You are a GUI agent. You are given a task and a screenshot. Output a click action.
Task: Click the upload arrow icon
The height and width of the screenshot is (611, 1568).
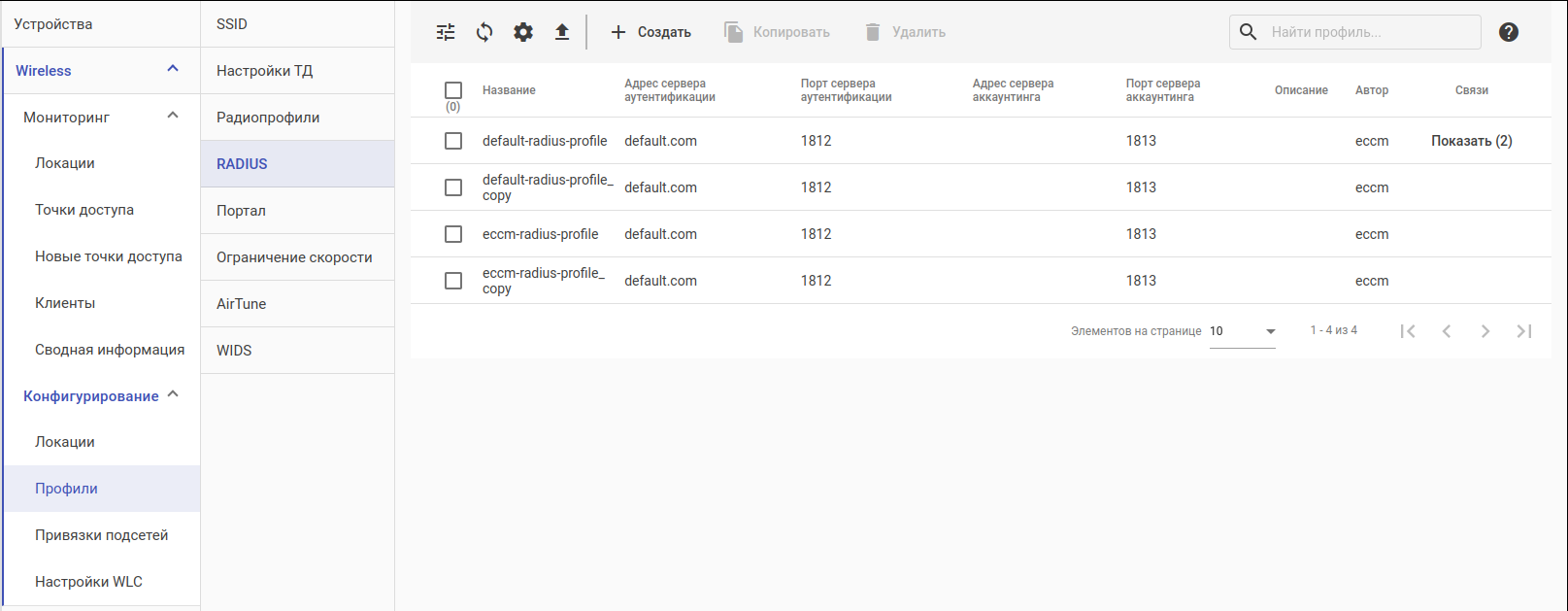[x=562, y=32]
